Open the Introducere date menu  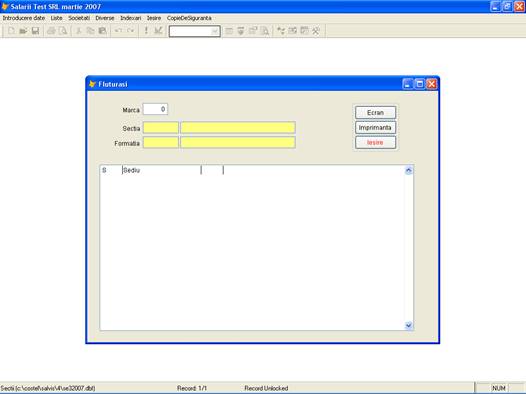[24, 18]
